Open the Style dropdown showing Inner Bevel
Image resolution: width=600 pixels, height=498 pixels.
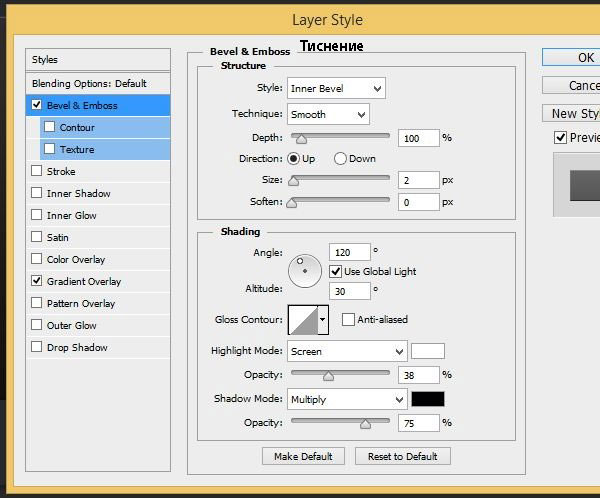pos(336,89)
